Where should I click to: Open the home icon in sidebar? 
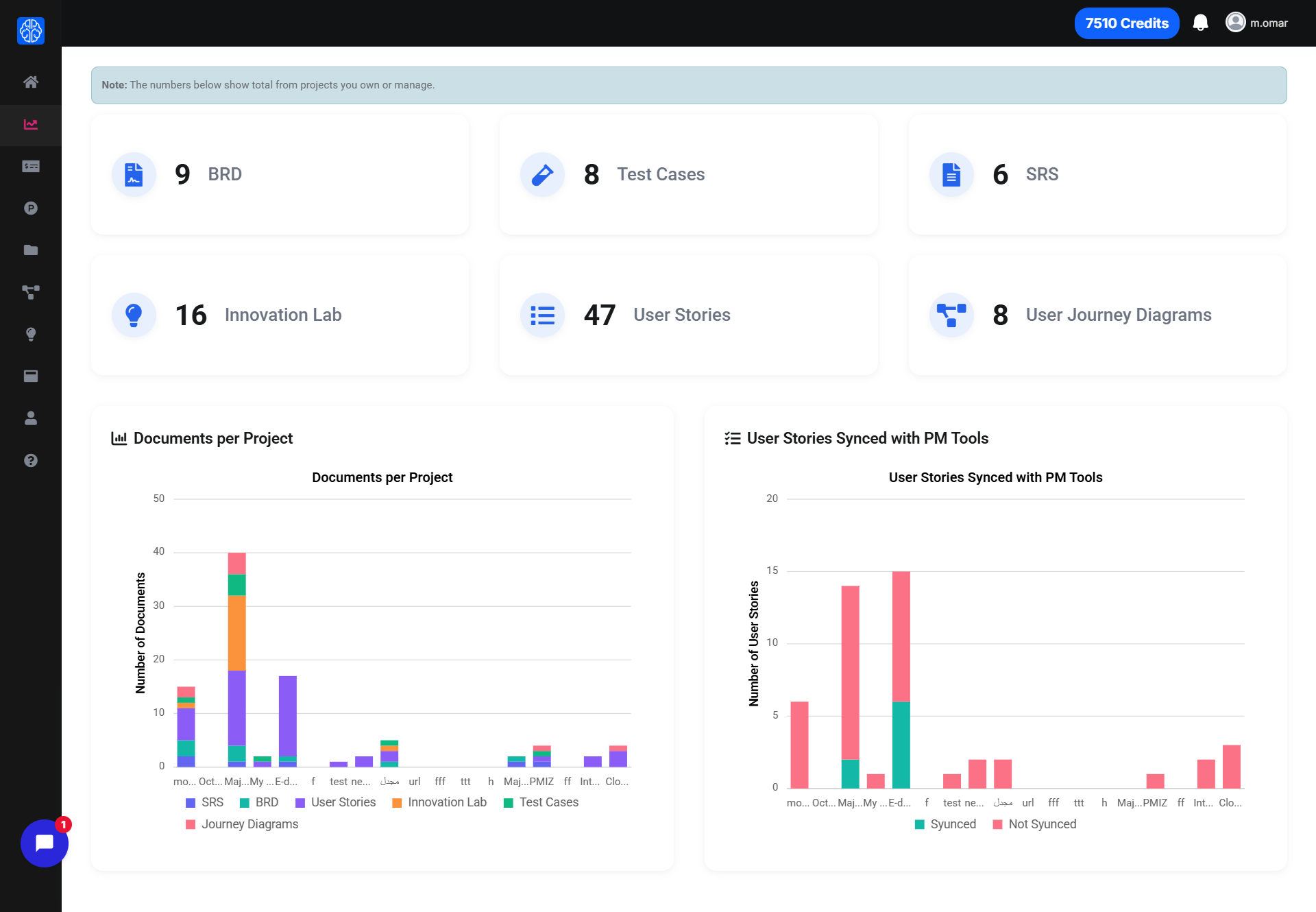click(31, 82)
